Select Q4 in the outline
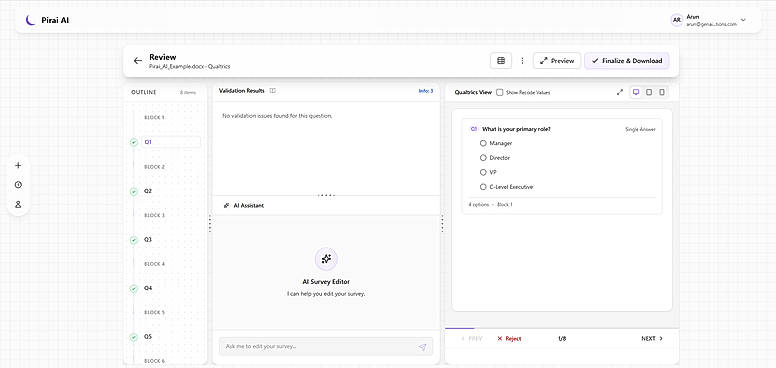The image size is (776, 368). [148, 288]
